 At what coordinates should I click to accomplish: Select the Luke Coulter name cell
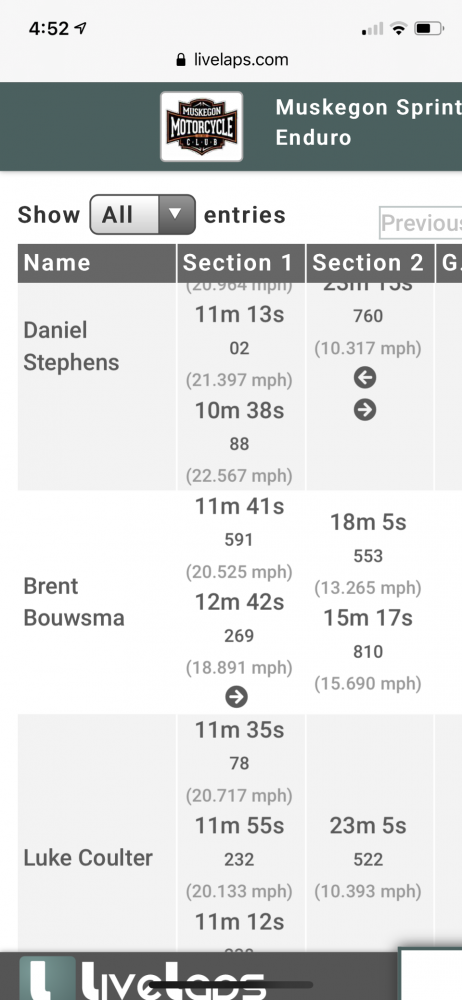(96, 858)
